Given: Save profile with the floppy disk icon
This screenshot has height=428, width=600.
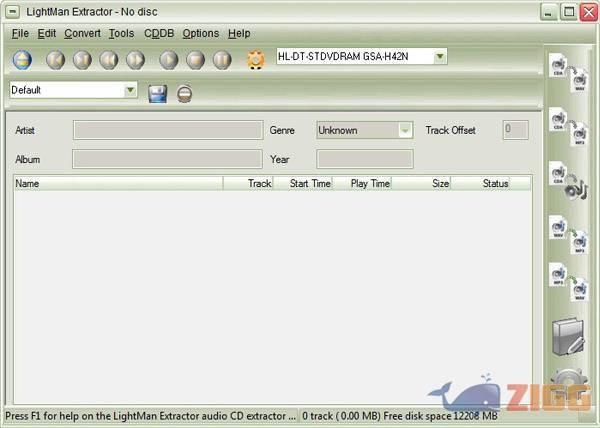Looking at the screenshot, I should pos(157,93).
